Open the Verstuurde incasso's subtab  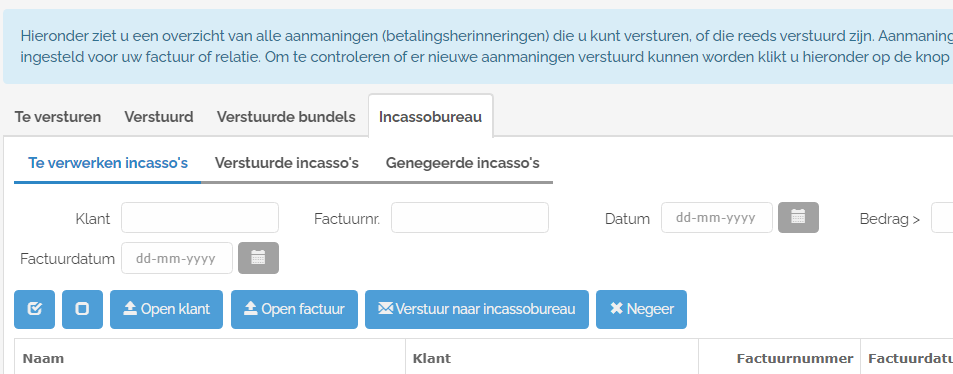[x=287, y=163]
